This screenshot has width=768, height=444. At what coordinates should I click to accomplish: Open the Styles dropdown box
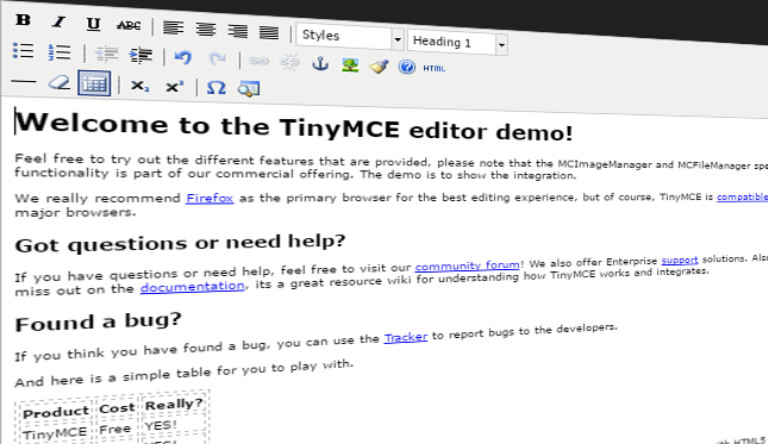(349, 36)
